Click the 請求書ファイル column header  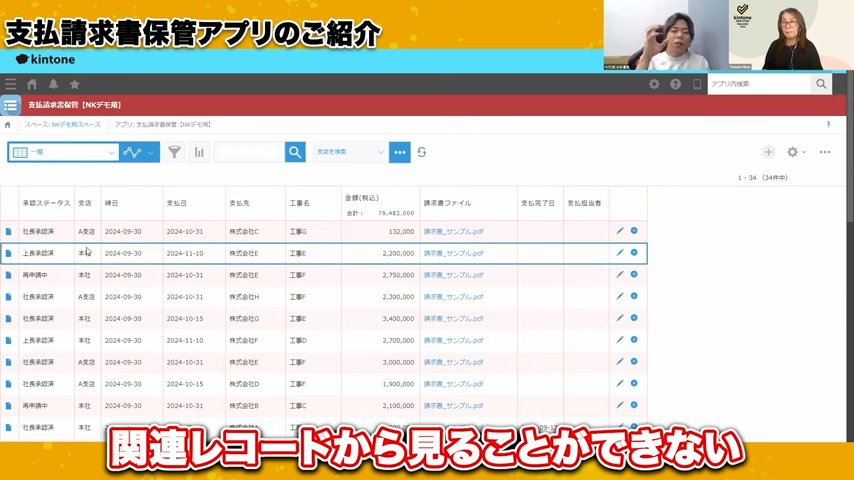pos(448,203)
